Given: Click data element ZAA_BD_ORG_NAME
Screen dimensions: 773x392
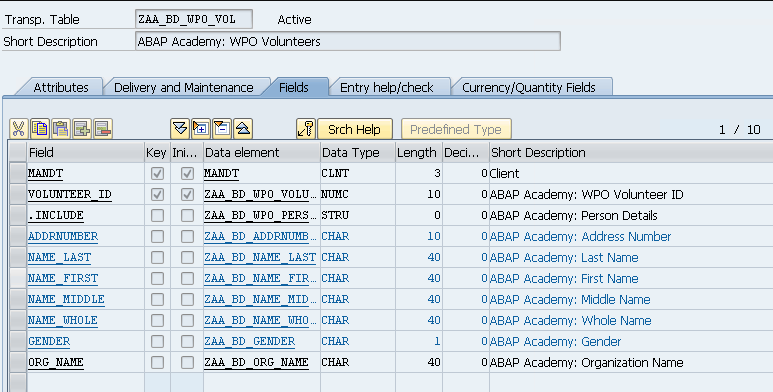Looking at the screenshot, I should [x=256, y=362].
